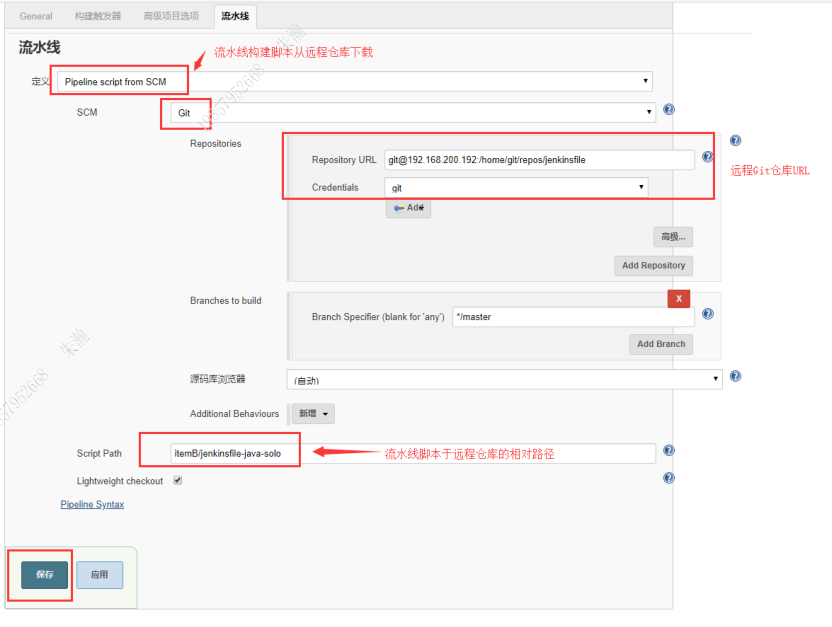Open help for Lightweight checkout option
This screenshot has width=832, height=627.
[x=669, y=478]
